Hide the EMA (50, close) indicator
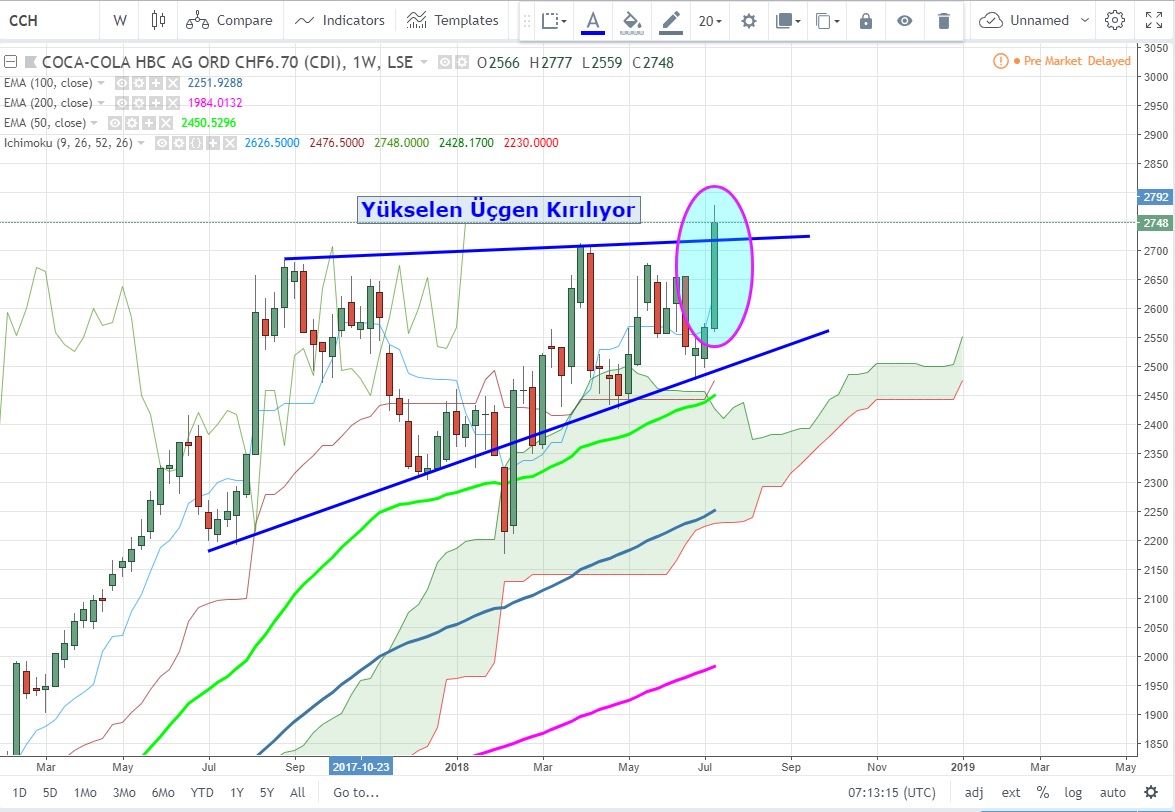Image resolution: width=1175 pixels, height=812 pixels. click(x=115, y=123)
